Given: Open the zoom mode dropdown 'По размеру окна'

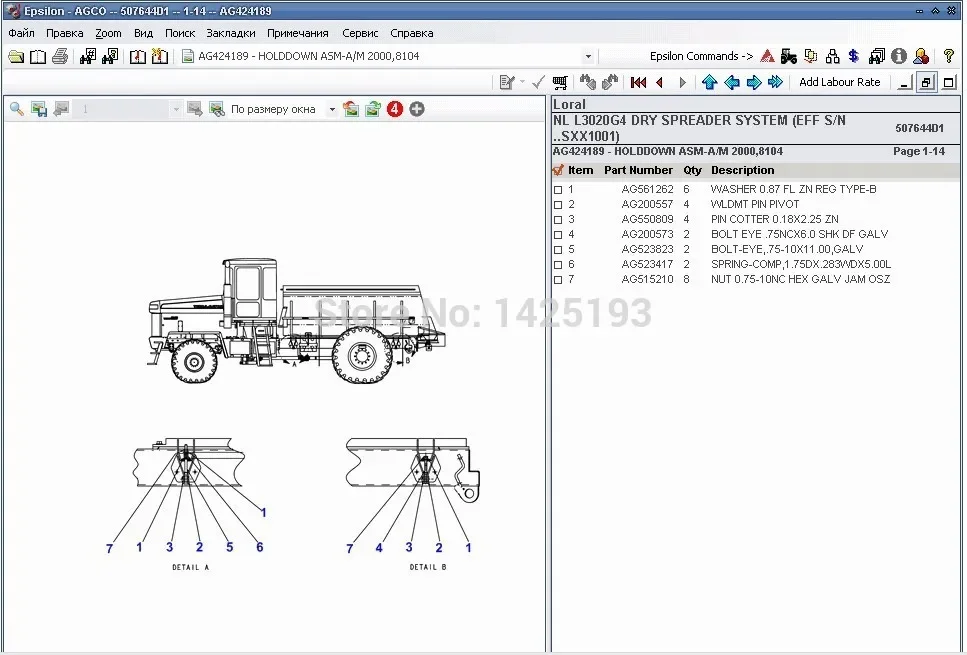Looking at the screenshot, I should 331,109.
